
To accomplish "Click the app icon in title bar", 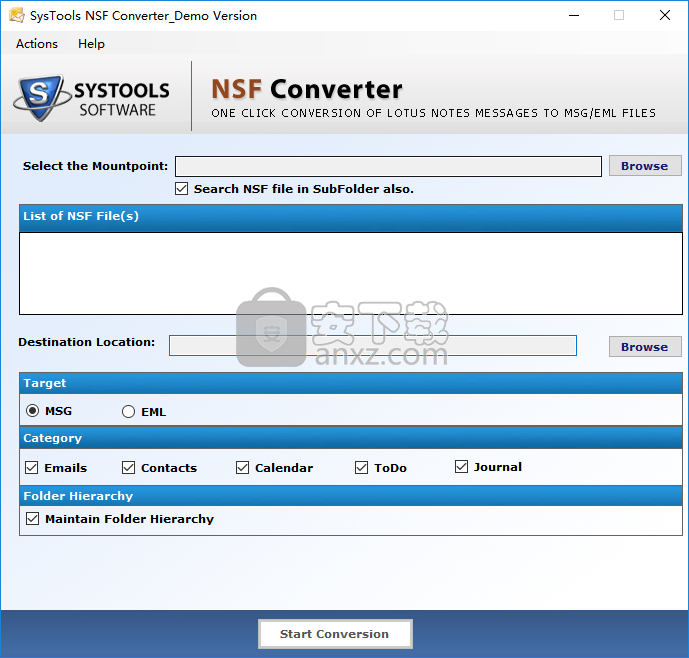I will (x=17, y=15).
